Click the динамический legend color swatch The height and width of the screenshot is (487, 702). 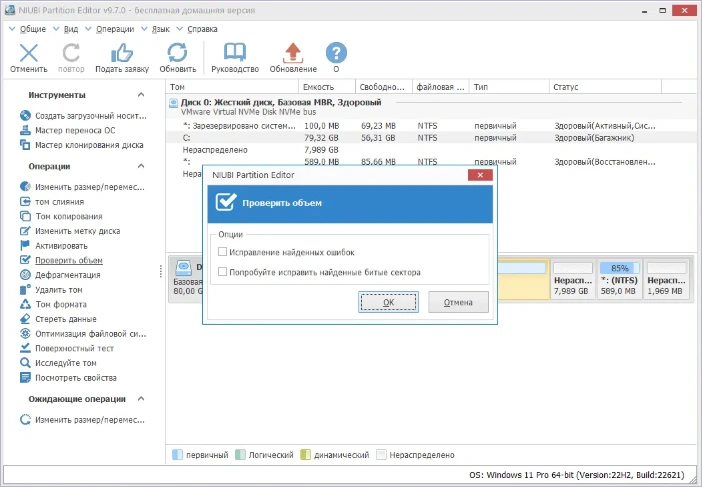(x=306, y=455)
